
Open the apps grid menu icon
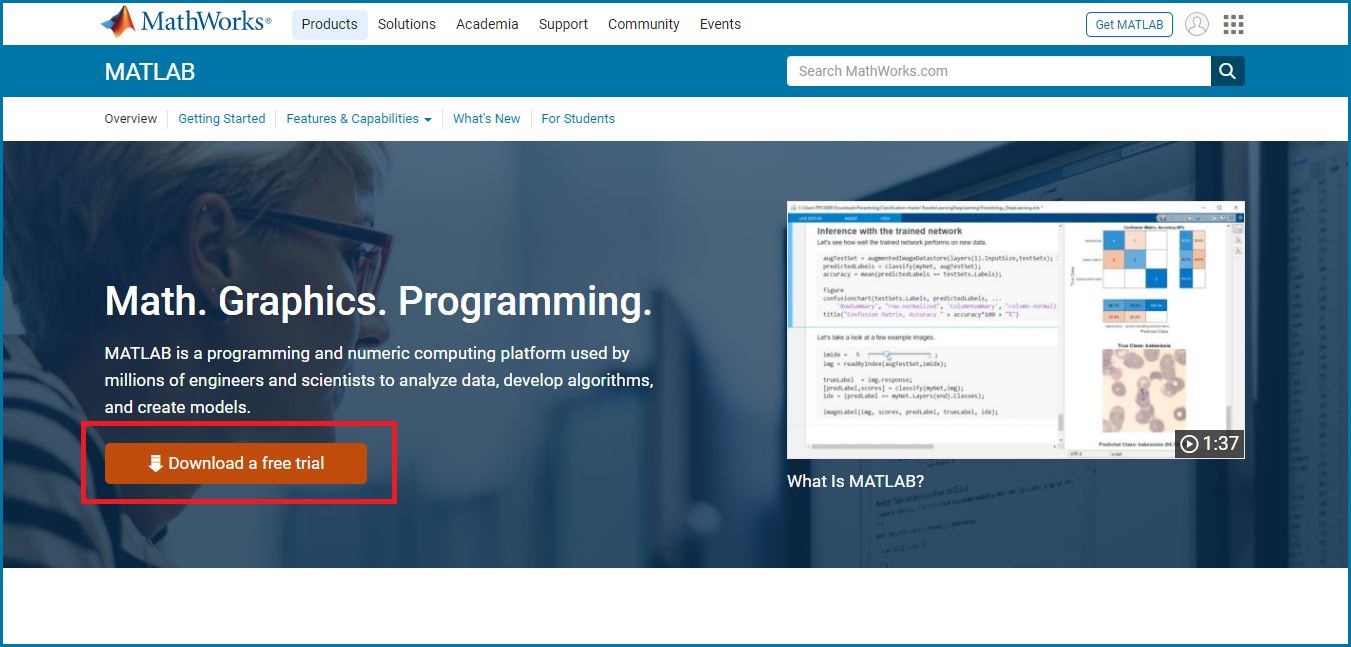(1234, 25)
